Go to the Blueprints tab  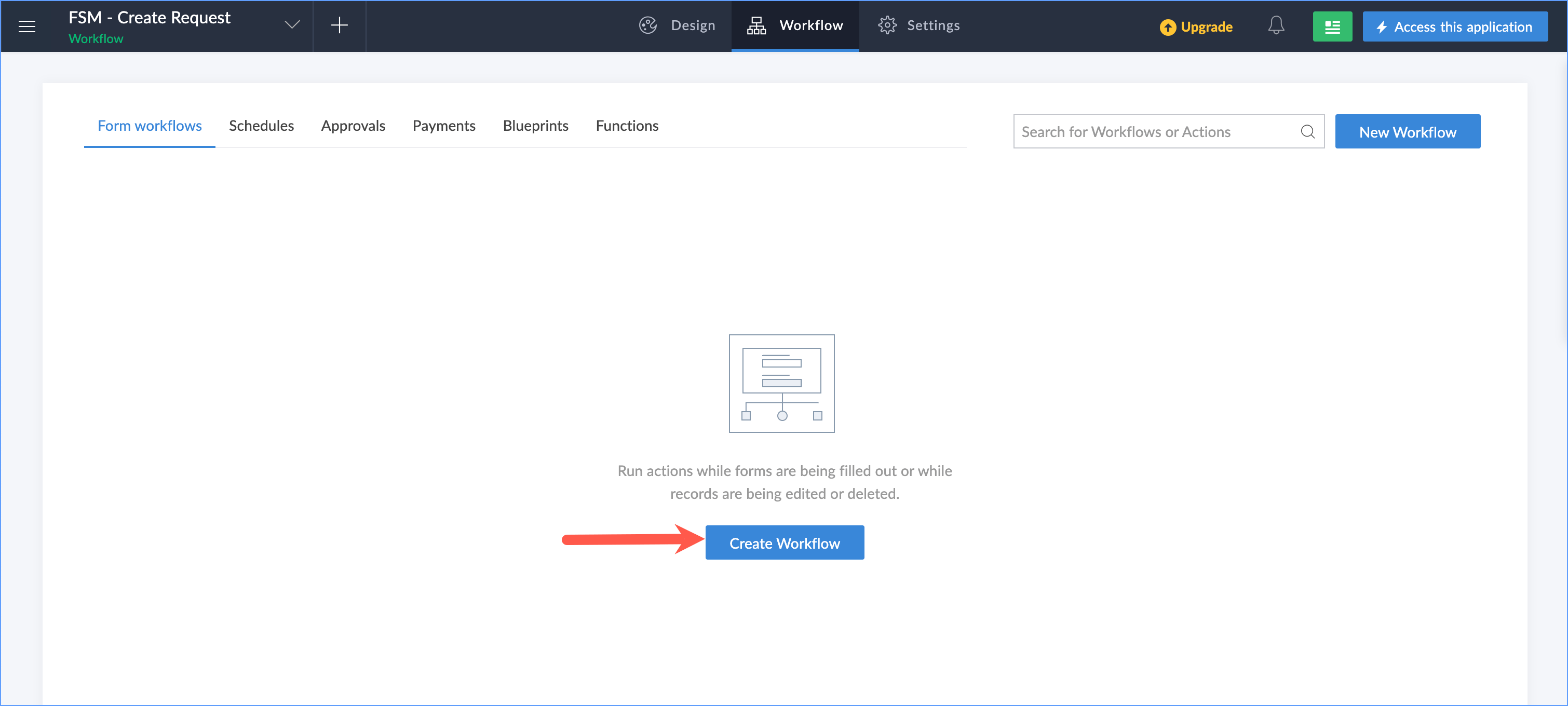(535, 126)
